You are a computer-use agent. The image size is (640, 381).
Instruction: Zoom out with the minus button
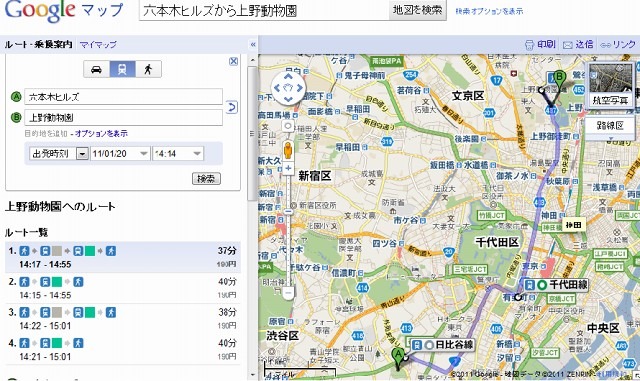click(288, 292)
